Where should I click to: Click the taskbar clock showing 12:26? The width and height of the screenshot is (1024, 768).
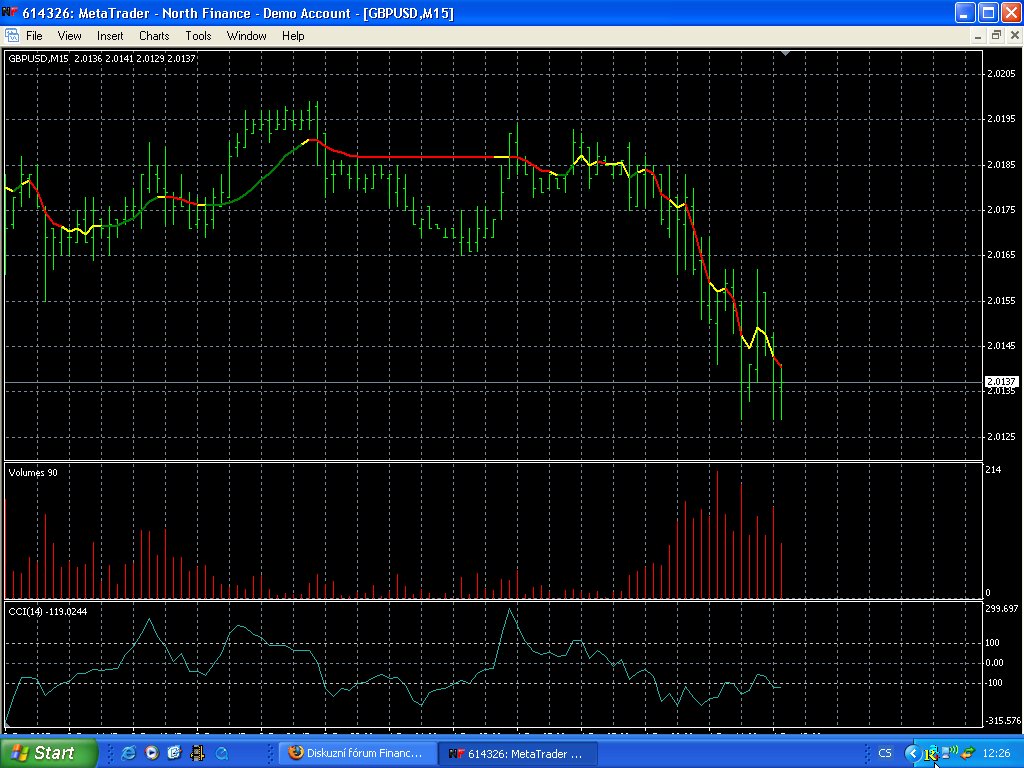pyautogui.click(x=996, y=752)
